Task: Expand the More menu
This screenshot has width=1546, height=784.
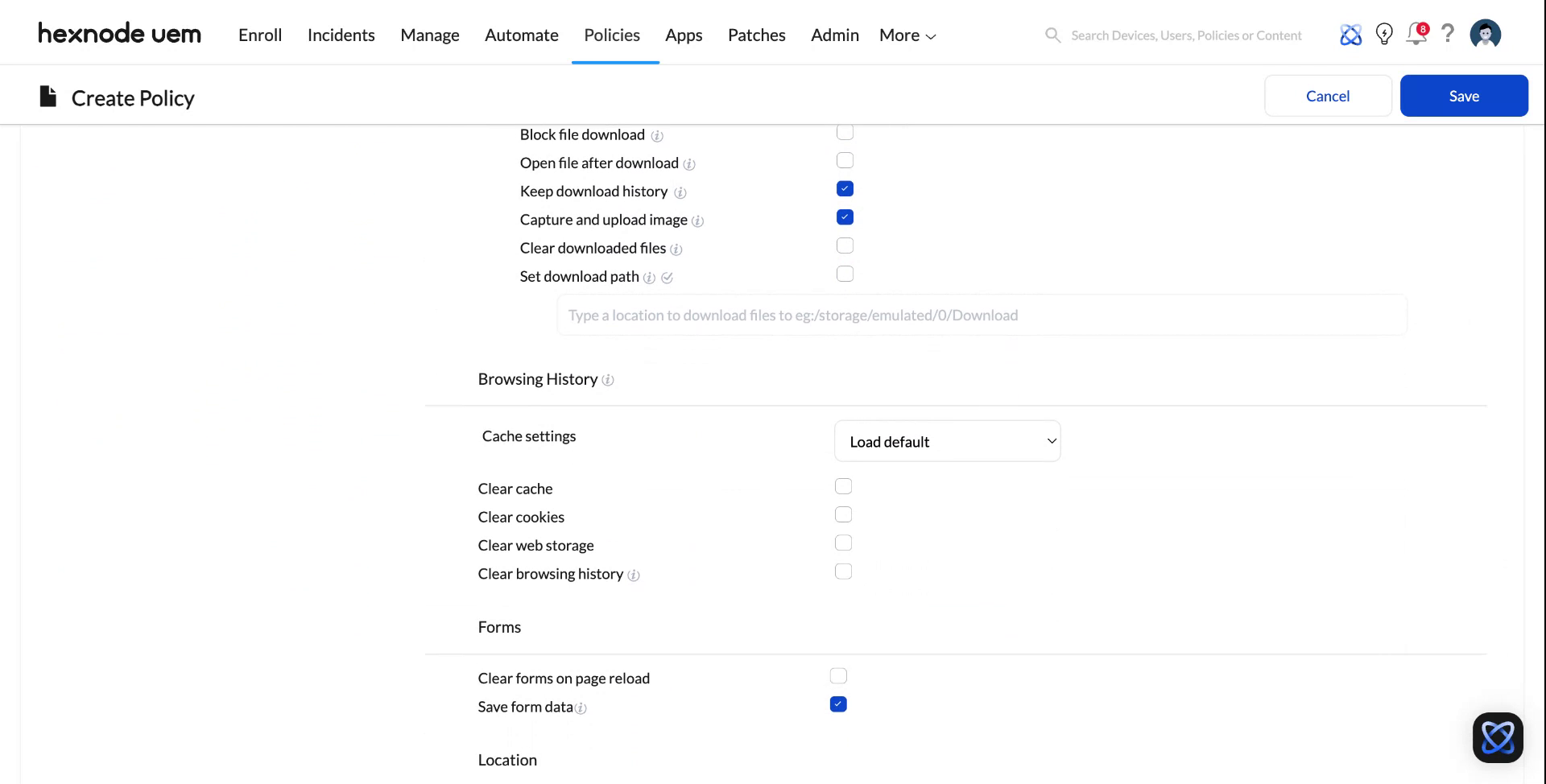Action: [x=907, y=35]
